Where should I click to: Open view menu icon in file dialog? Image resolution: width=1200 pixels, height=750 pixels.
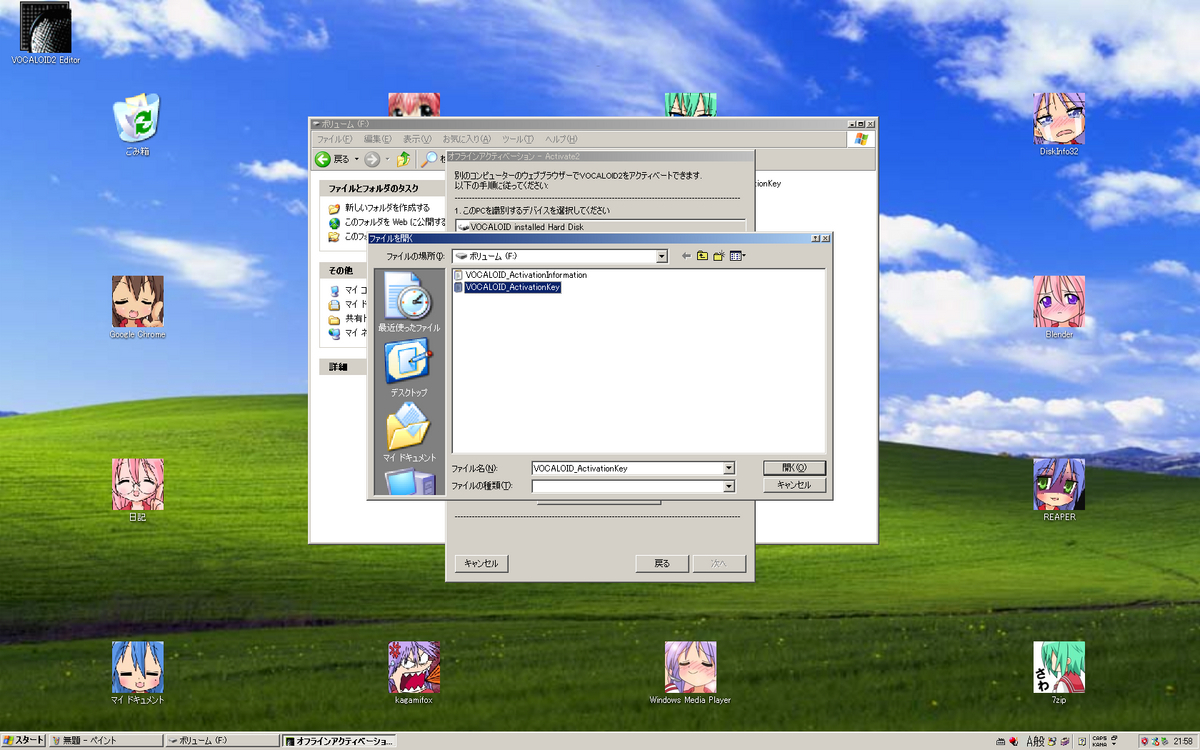click(737, 256)
